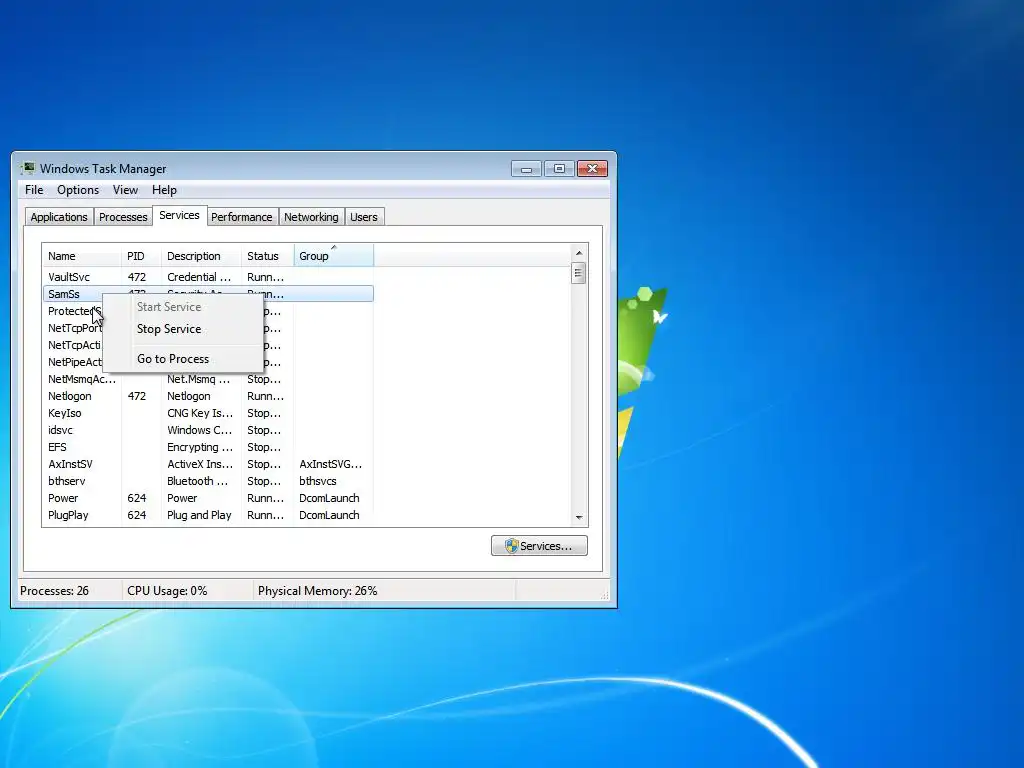Switch to the Applications tab
This screenshot has height=768, width=1024.
click(59, 217)
